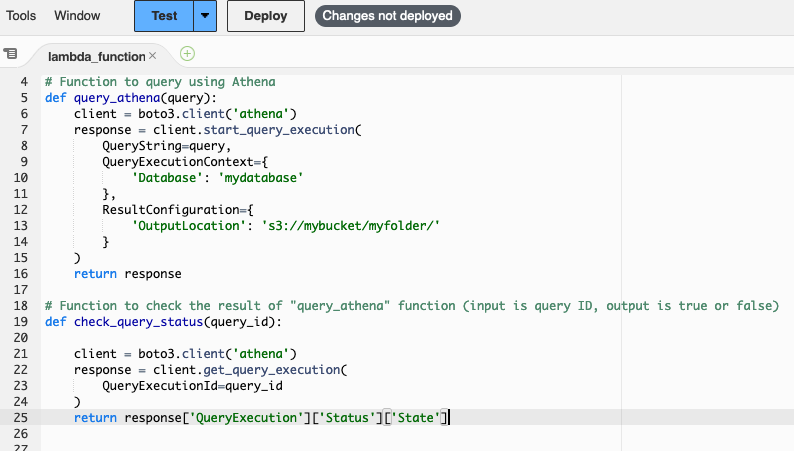
Task: Click start_query_execution on line 7
Action: click(x=279, y=130)
